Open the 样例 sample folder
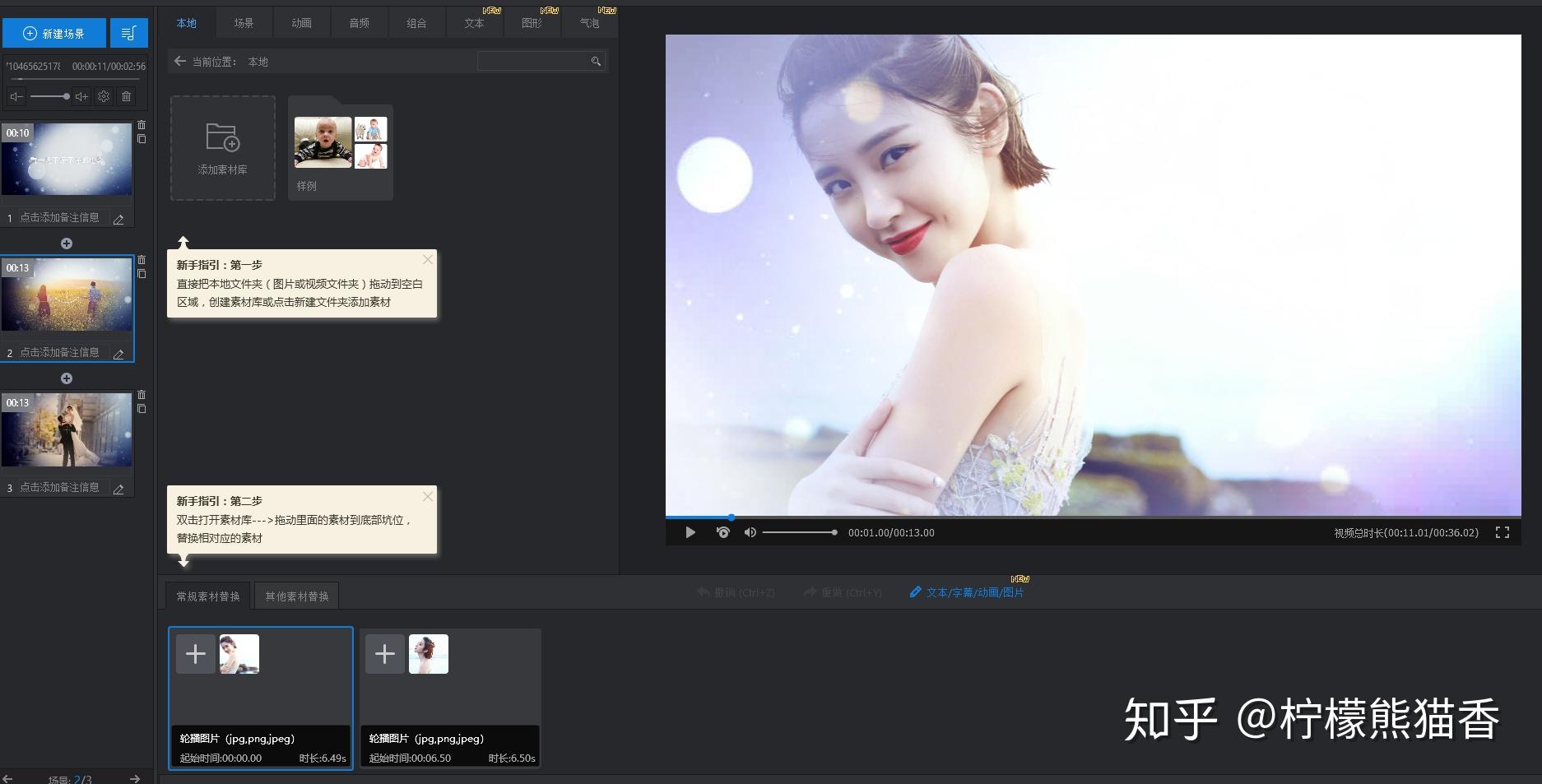The width and height of the screenshot is (1542, 784). [341, 150]
